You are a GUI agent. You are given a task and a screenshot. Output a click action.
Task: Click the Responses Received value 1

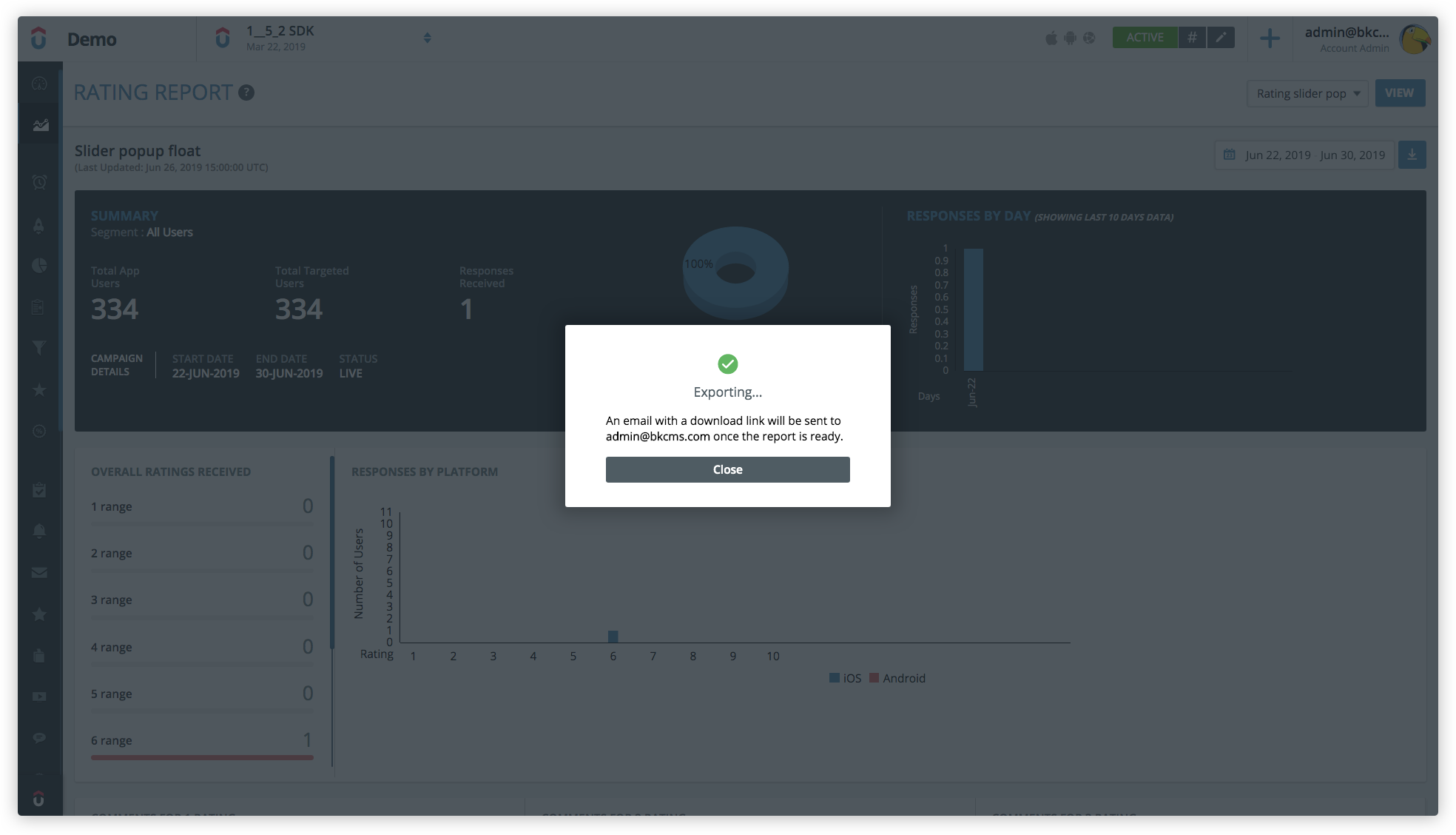(x=466, y=309)
